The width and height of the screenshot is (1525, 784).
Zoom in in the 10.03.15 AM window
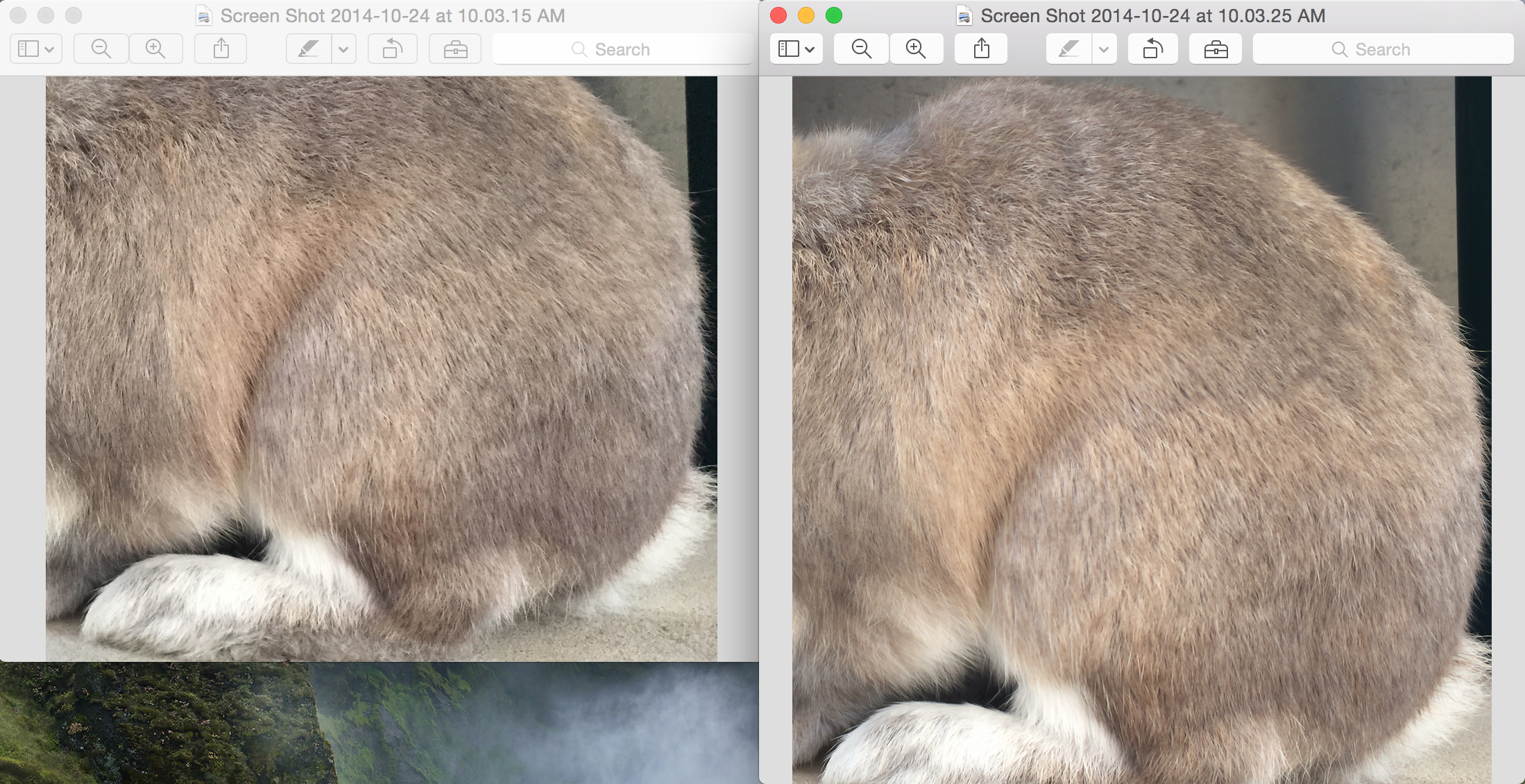click(155, 49)
